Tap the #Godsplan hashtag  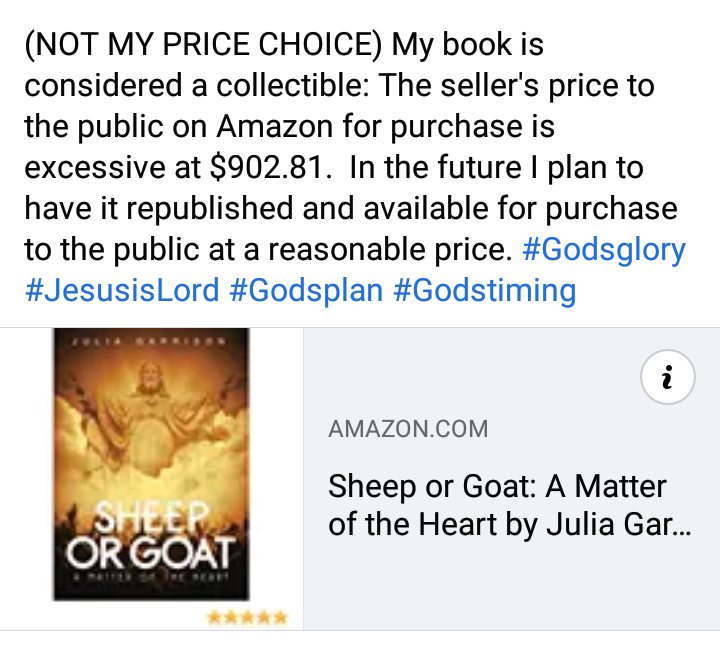pos(306,290)
